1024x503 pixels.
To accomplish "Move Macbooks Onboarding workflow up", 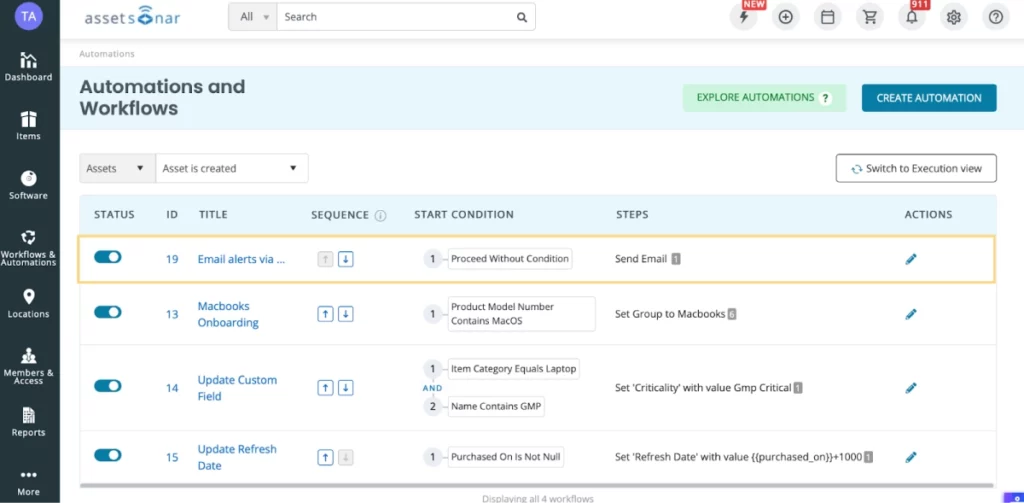I will pyautogui.click(x=325, y=314).
